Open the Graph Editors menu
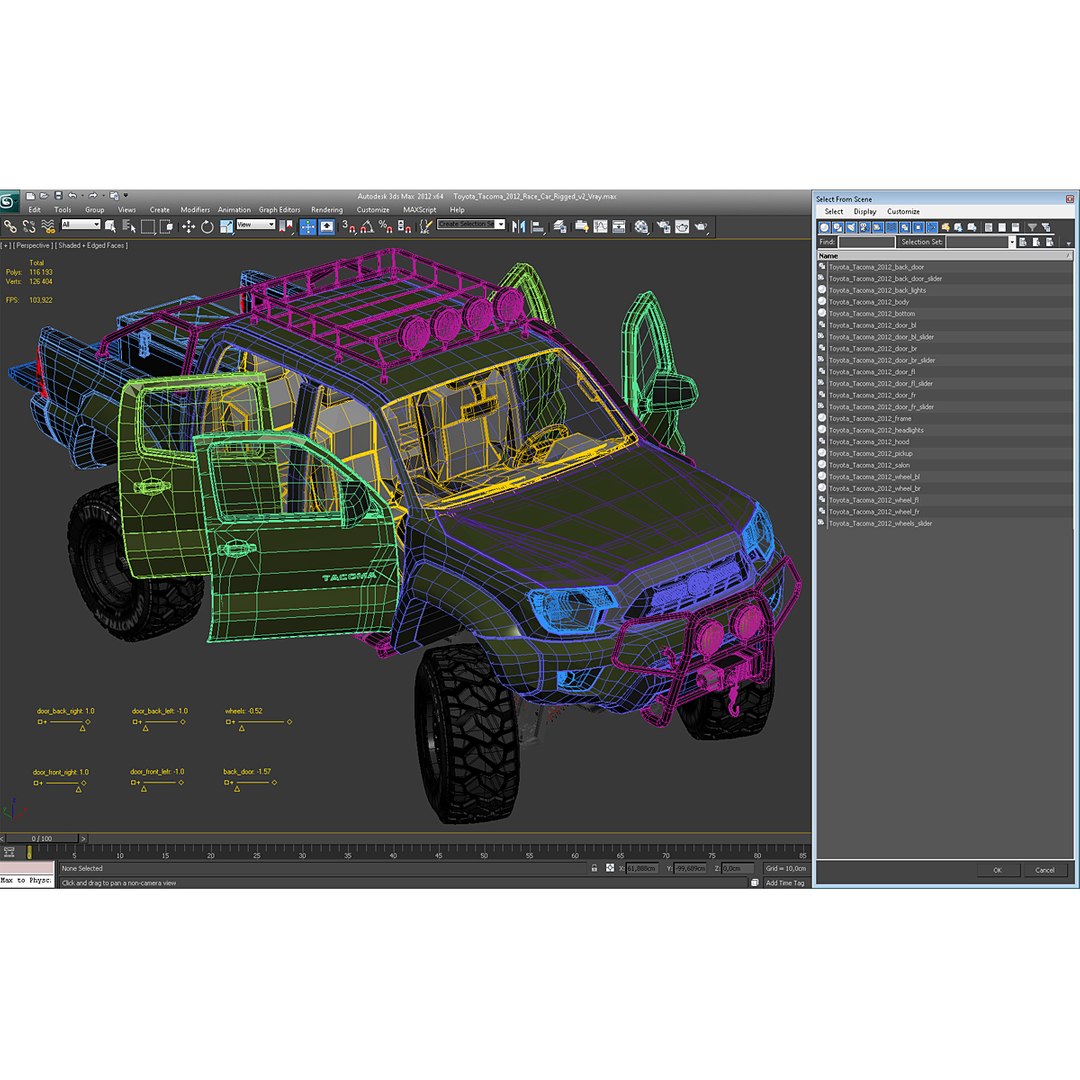 (x=279, y=209)
